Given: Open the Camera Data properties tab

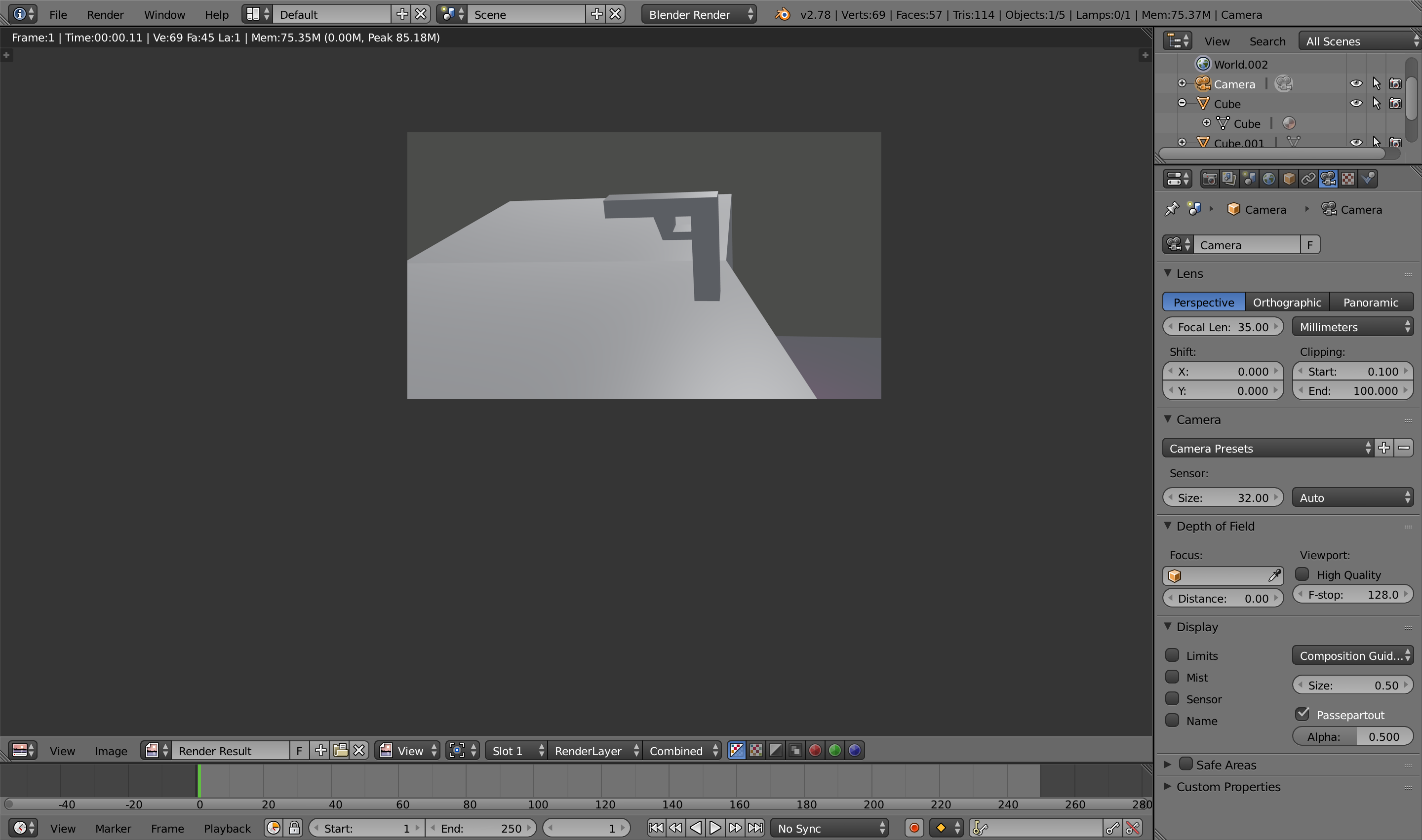Looking at the screenshot, I should (x=1328, y=179).
